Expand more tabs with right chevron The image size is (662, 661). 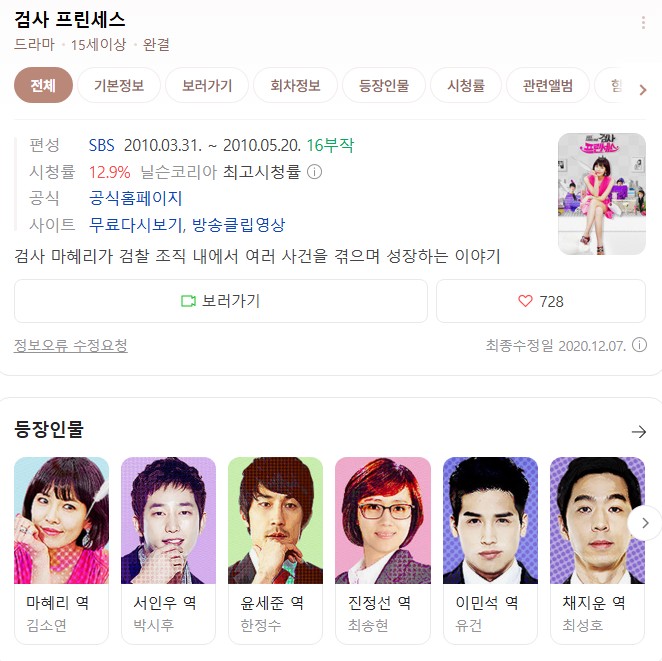coord(643,89)
